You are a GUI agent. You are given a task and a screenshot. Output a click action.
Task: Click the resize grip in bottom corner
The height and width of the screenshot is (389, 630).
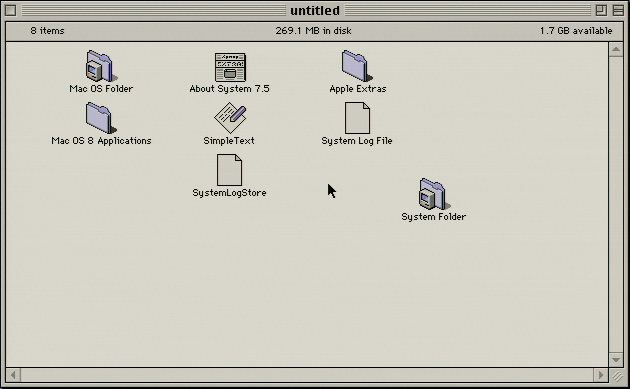pos(617,376)
